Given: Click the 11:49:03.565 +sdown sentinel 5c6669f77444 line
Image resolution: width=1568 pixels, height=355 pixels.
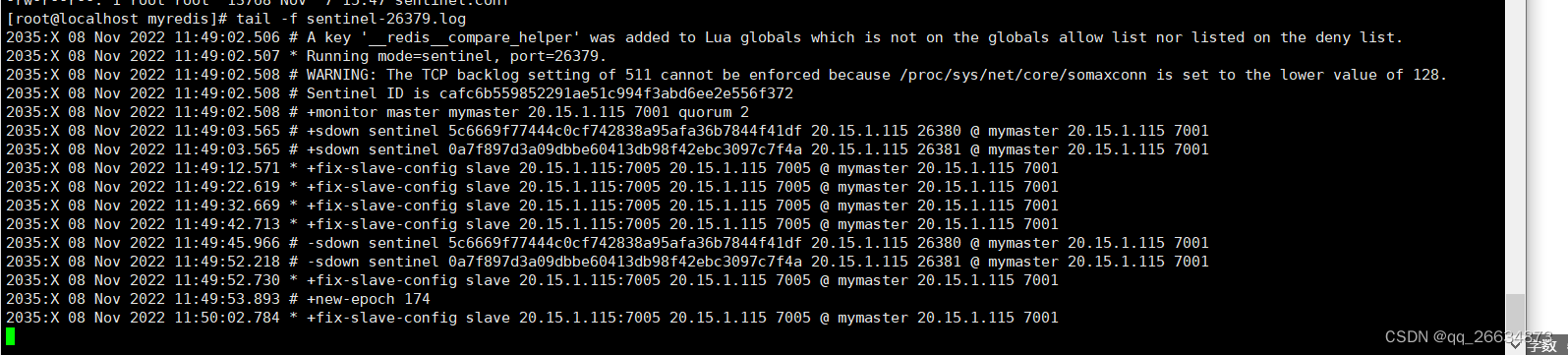Looking at the screenshot, I should click(607, 131).
